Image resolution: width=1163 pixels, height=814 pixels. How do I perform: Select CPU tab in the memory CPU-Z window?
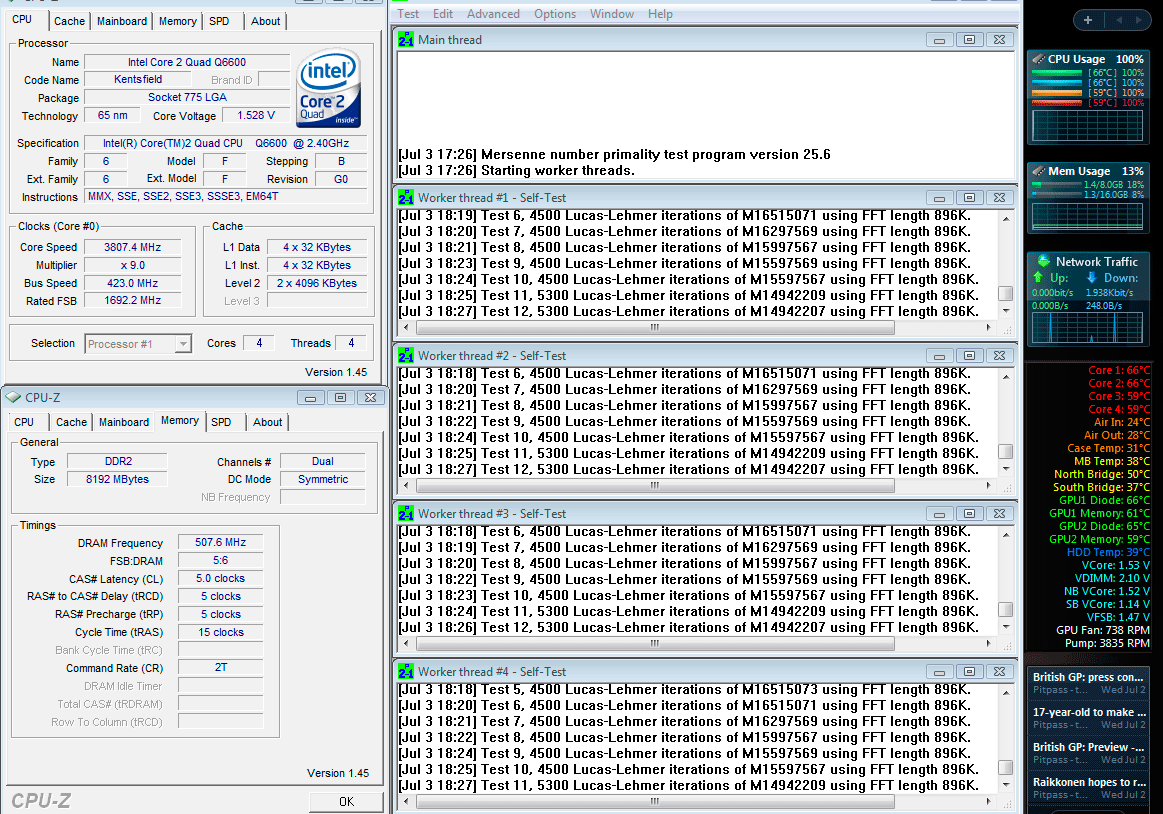pyautogui.click(x=24, y=422)
